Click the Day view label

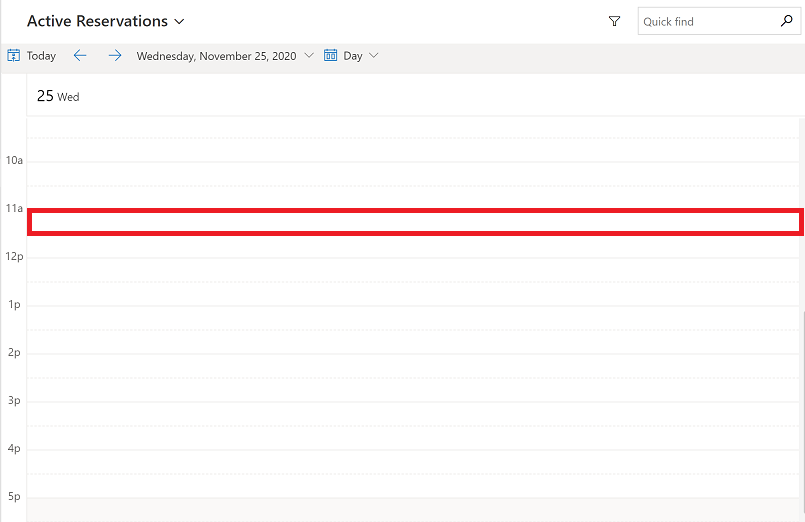(353, 56)
